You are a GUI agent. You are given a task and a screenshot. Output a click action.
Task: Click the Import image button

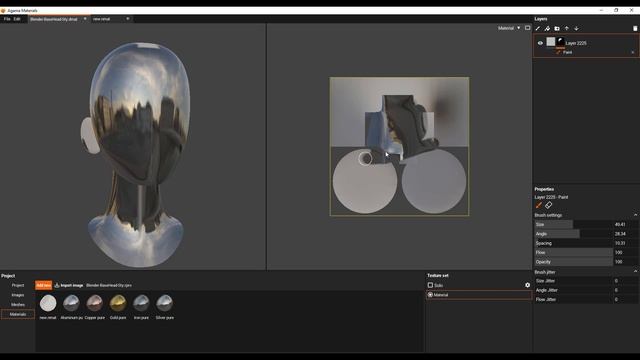click(69, 285)
